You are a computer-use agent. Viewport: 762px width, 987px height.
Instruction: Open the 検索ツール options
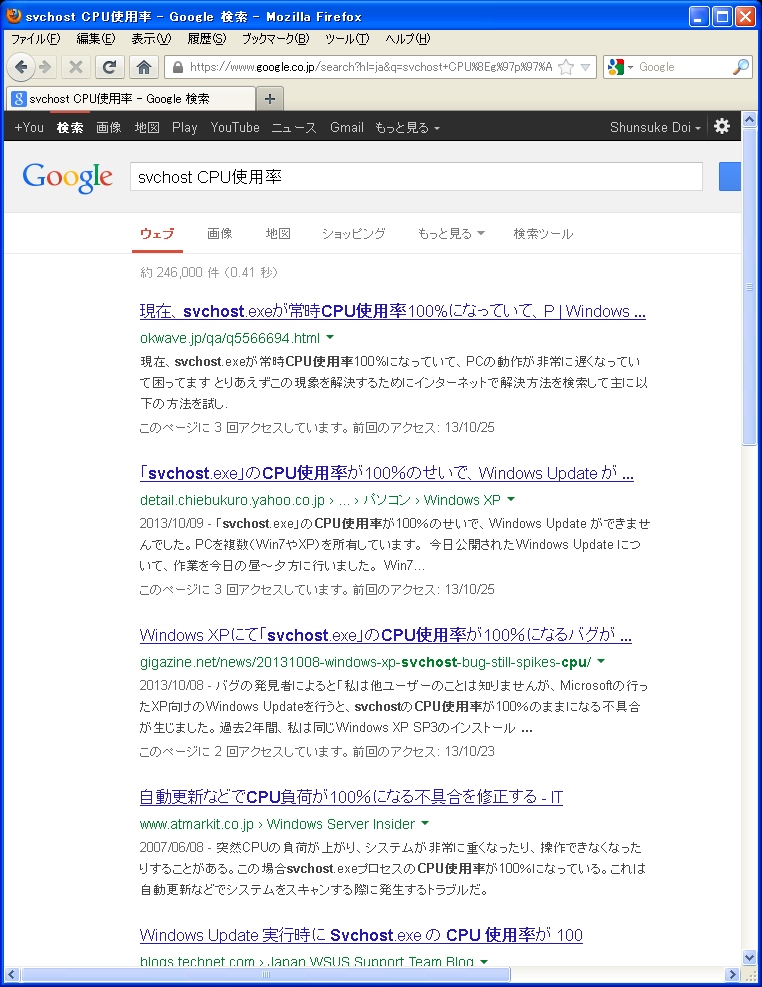(543, 233)
